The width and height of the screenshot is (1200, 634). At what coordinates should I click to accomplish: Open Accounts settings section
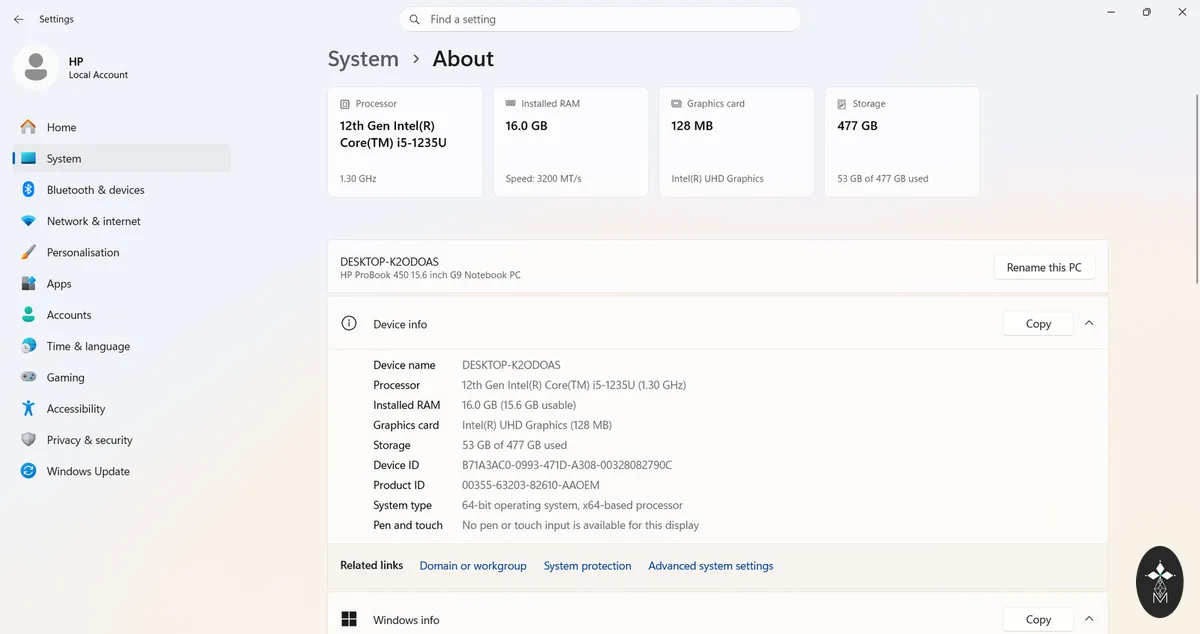point(122,315)
